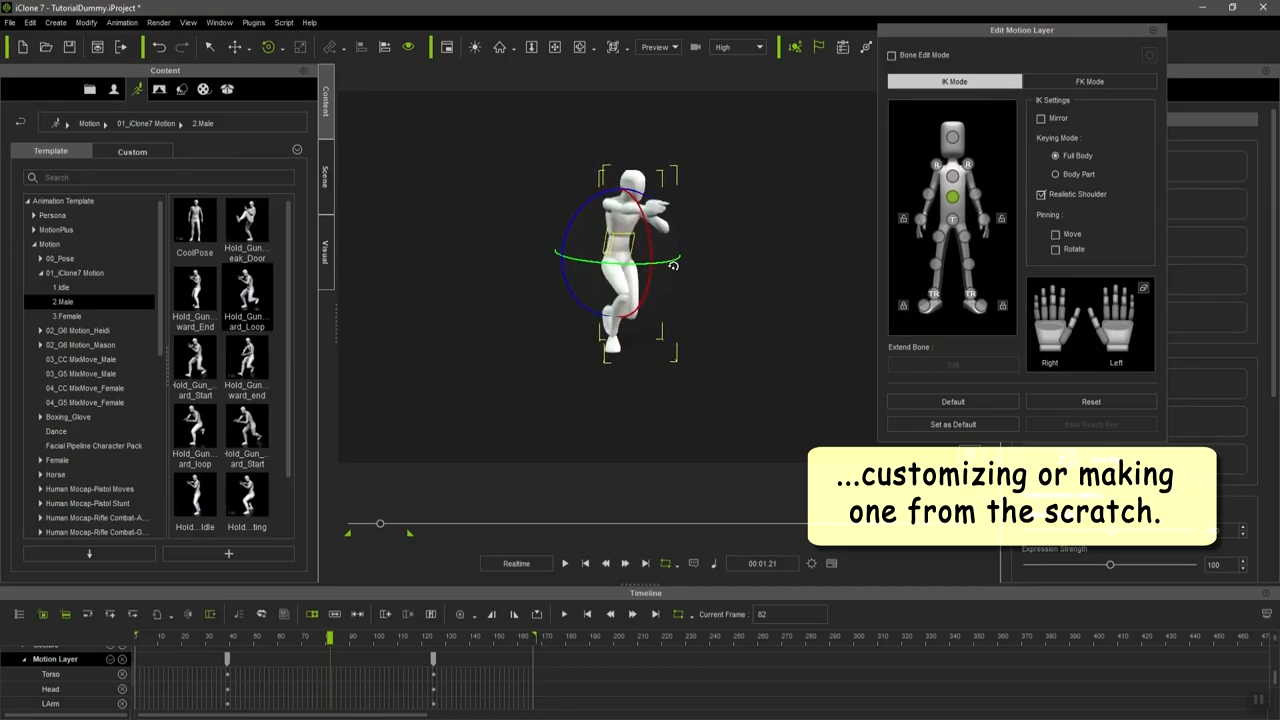Select the Scene category icon in Content
This screenshot has width=1280, height=720.
click(x=159, y=89)
